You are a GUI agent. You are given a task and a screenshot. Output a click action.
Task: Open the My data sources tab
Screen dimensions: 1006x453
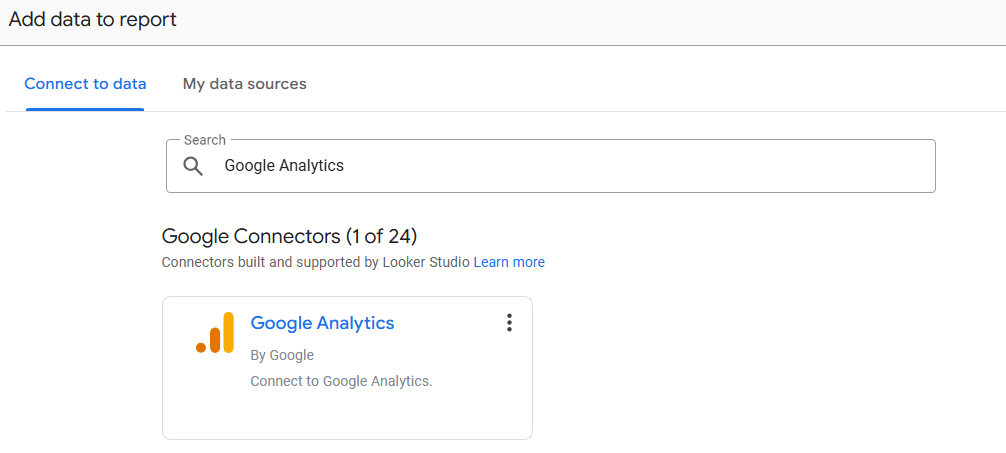click(244, 84)
